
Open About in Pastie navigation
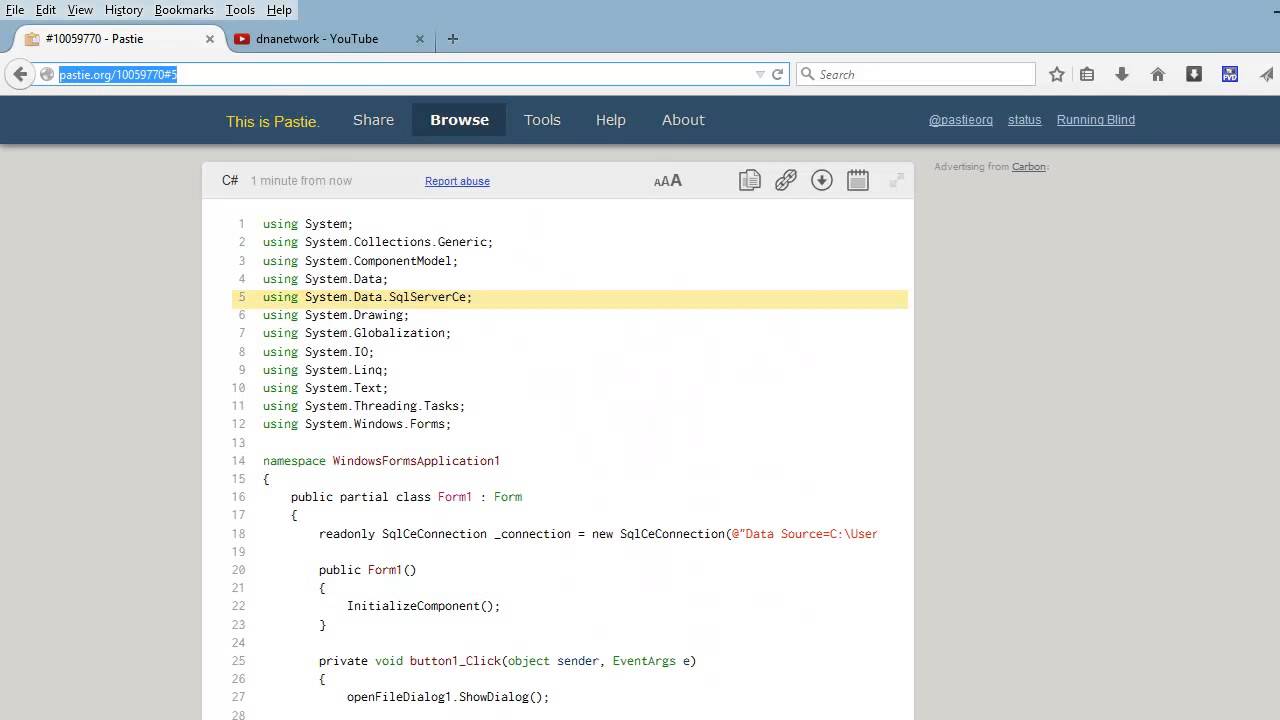click(x=683, y=120)
